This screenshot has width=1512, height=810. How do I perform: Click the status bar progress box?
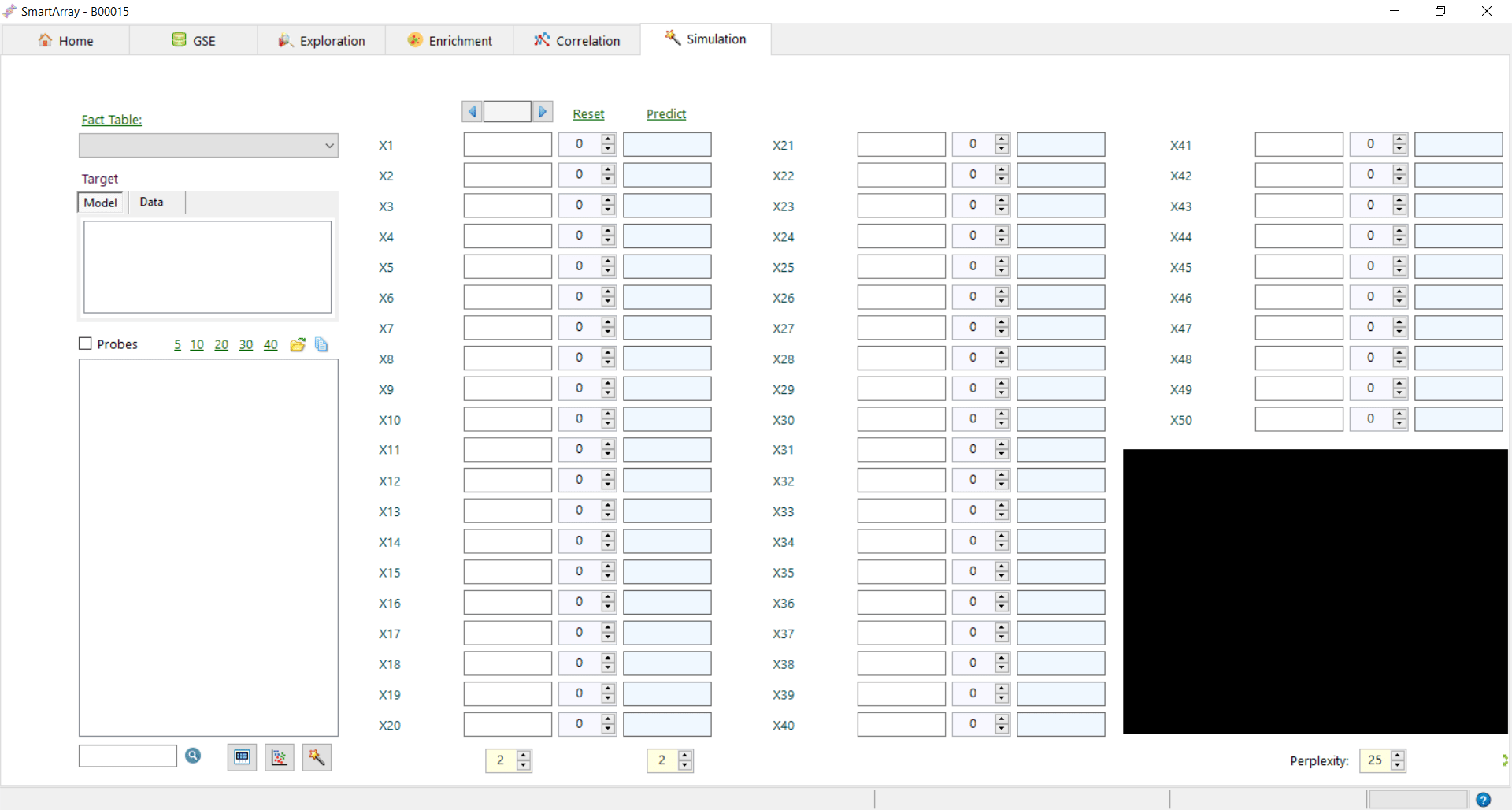pos(1417,800)
